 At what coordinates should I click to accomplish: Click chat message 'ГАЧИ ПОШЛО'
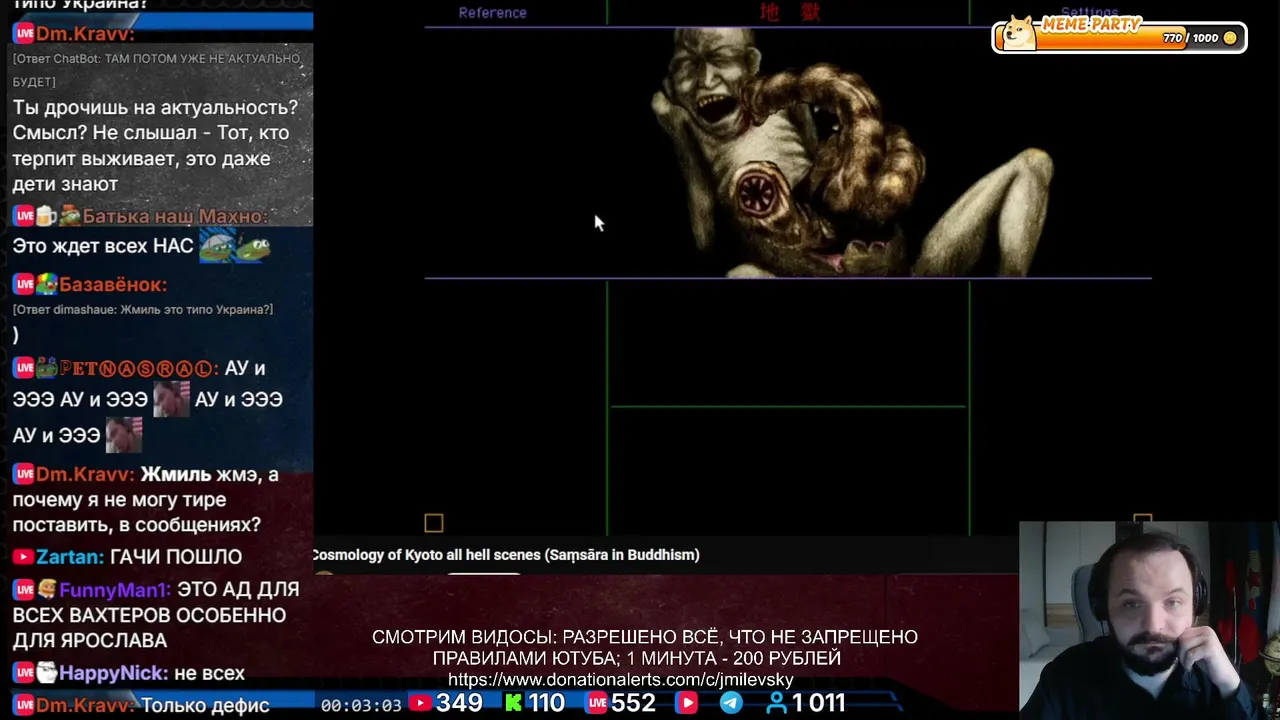[176, 557]
